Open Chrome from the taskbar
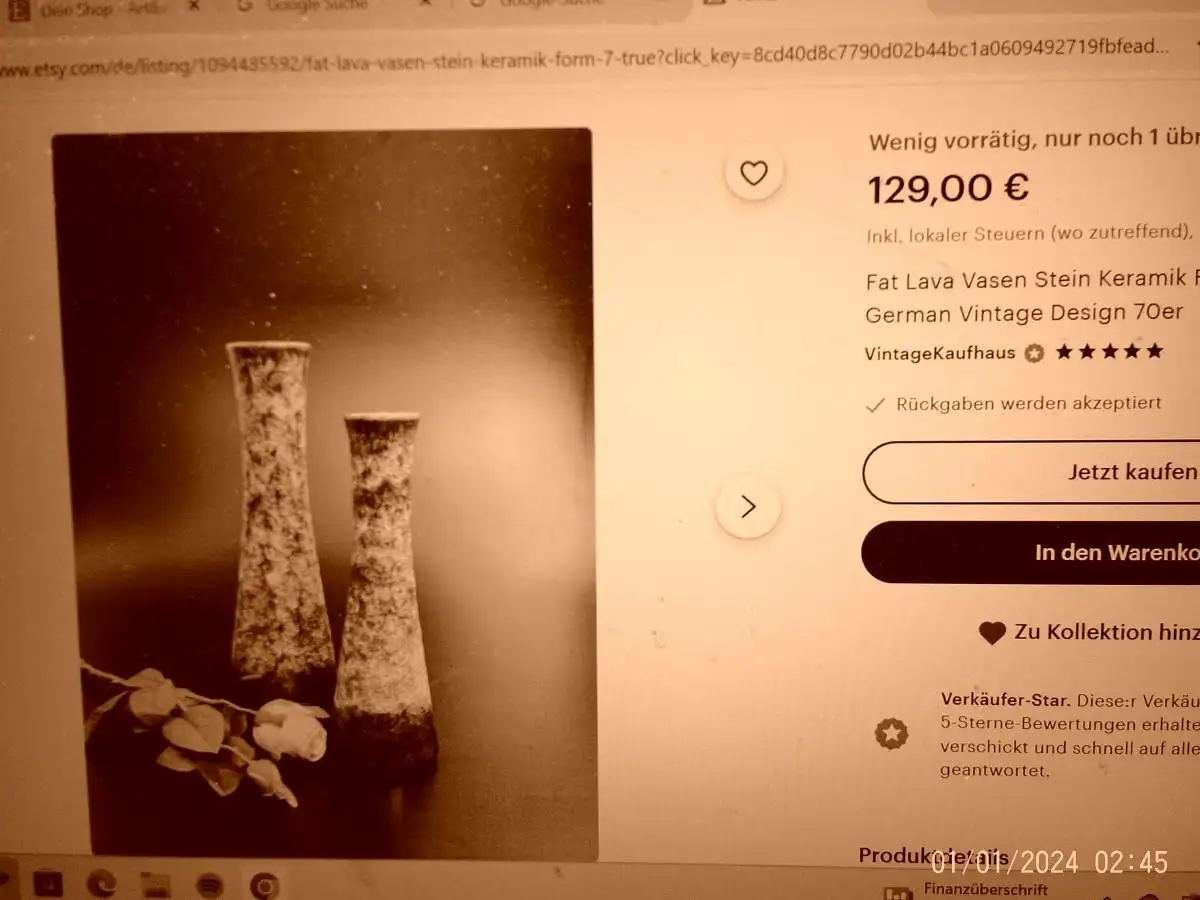1200x900 pixels. (264, 885)
